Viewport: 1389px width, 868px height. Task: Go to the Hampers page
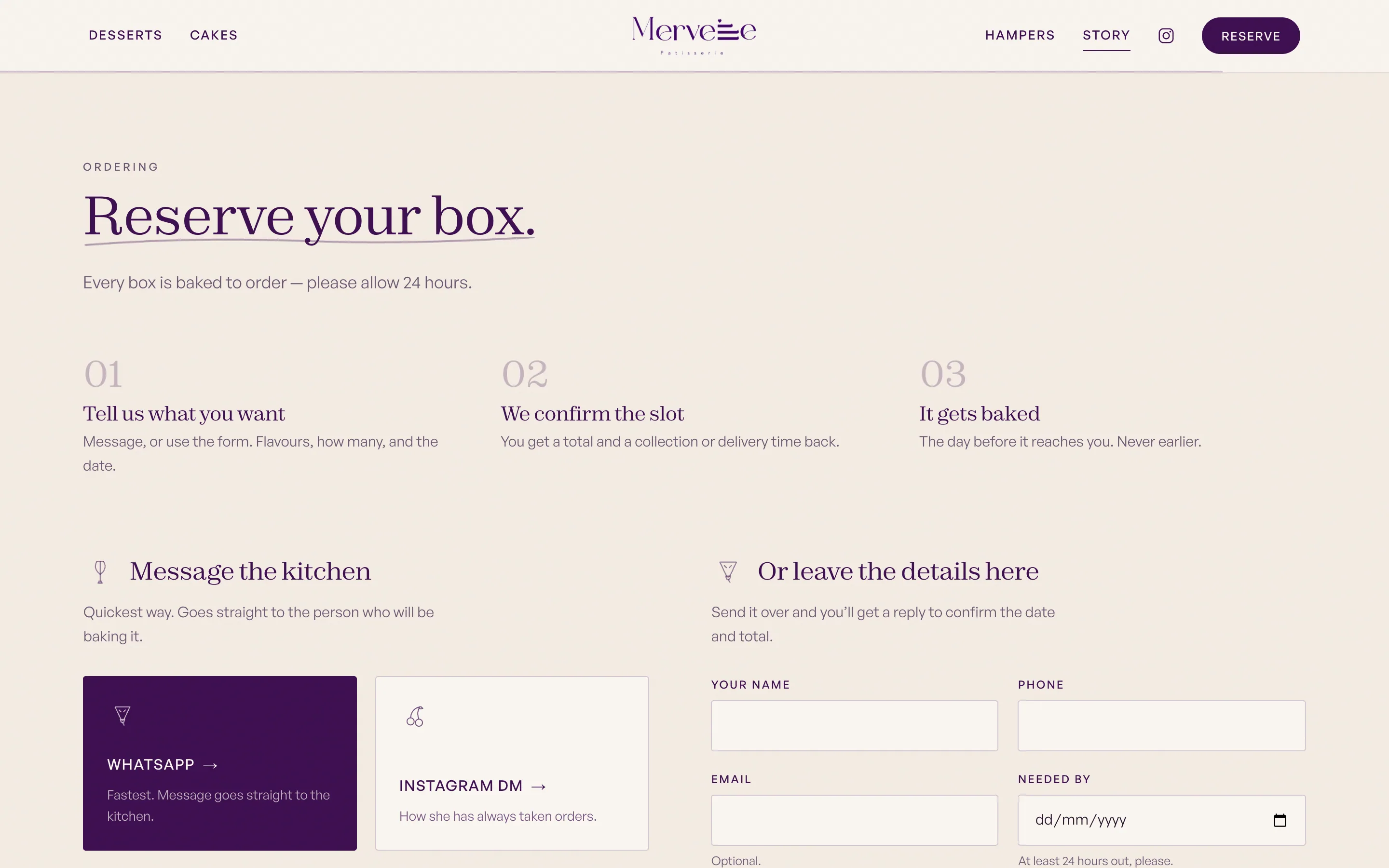click(1020, 35)
